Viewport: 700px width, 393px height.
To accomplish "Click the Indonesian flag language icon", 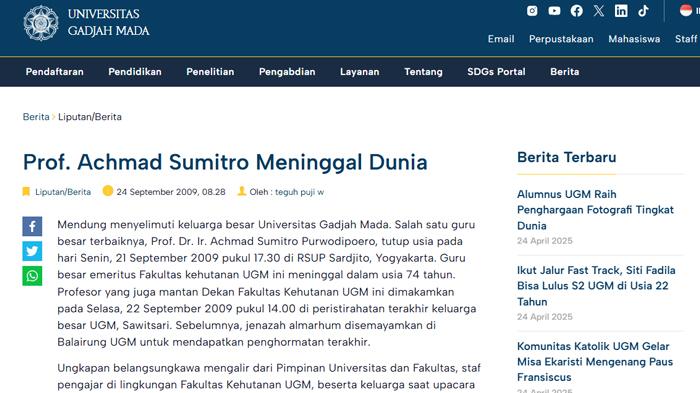I will coord(686,10).
